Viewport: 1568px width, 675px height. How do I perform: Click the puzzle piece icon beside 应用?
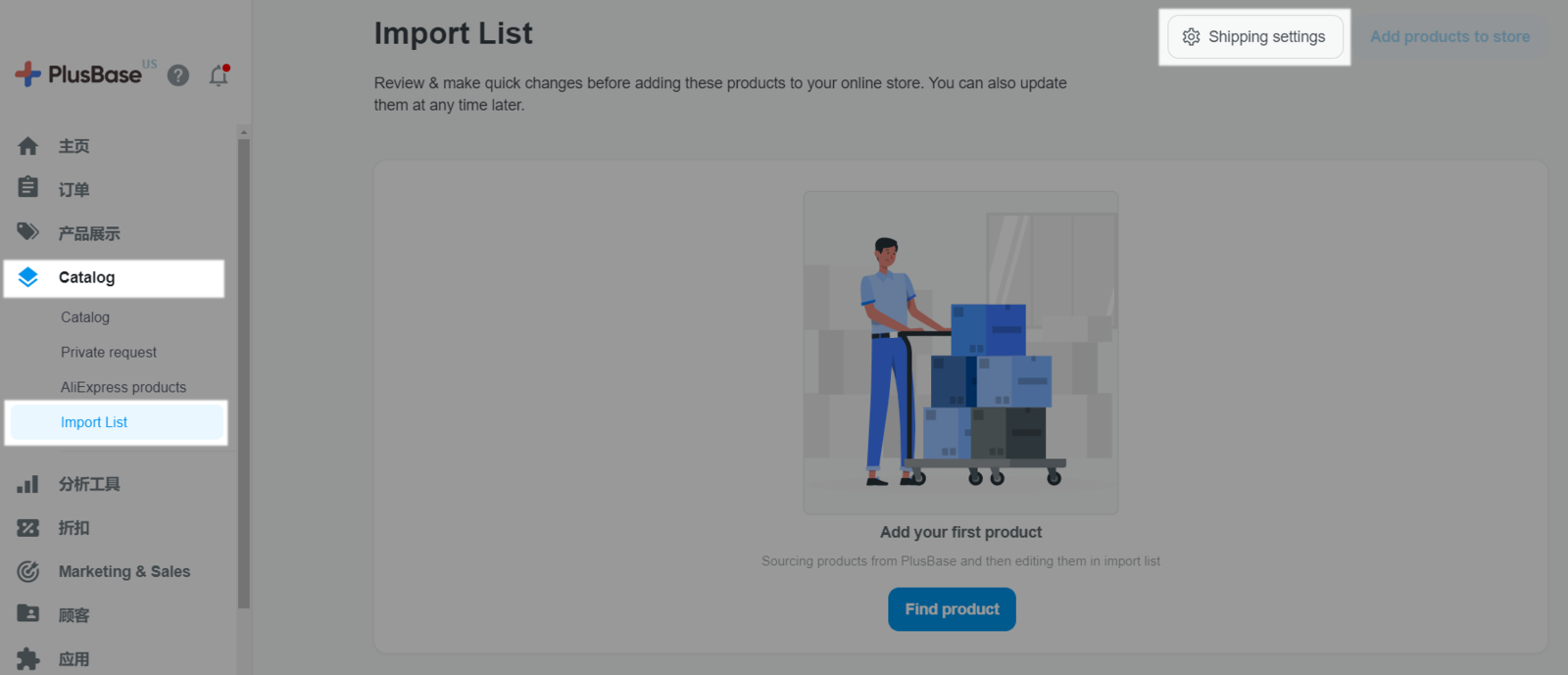tap(28, 658)
